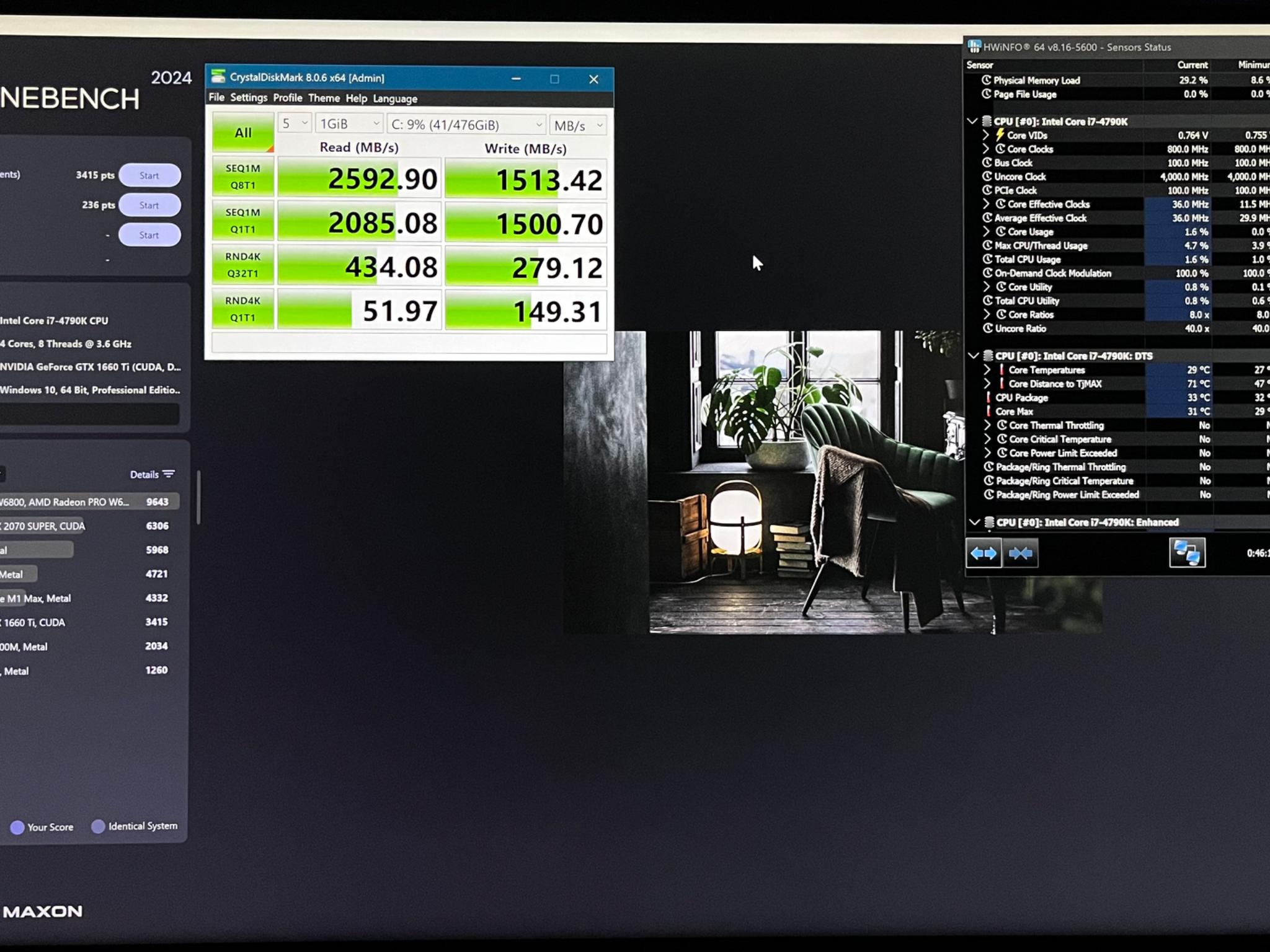The image size is (1270, 952).
Task: Collapse the i7-4790K Enhanced section
Action: tap(974, 522)
